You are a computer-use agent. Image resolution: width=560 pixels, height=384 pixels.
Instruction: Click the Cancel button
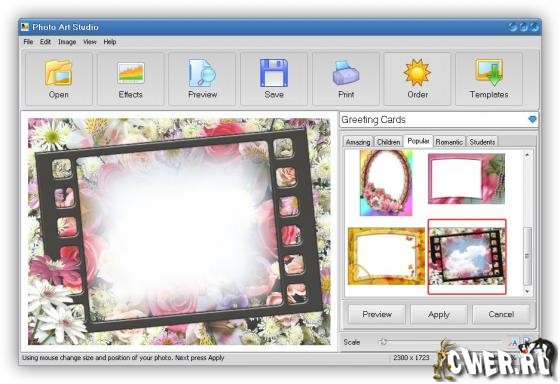(501, 314)
